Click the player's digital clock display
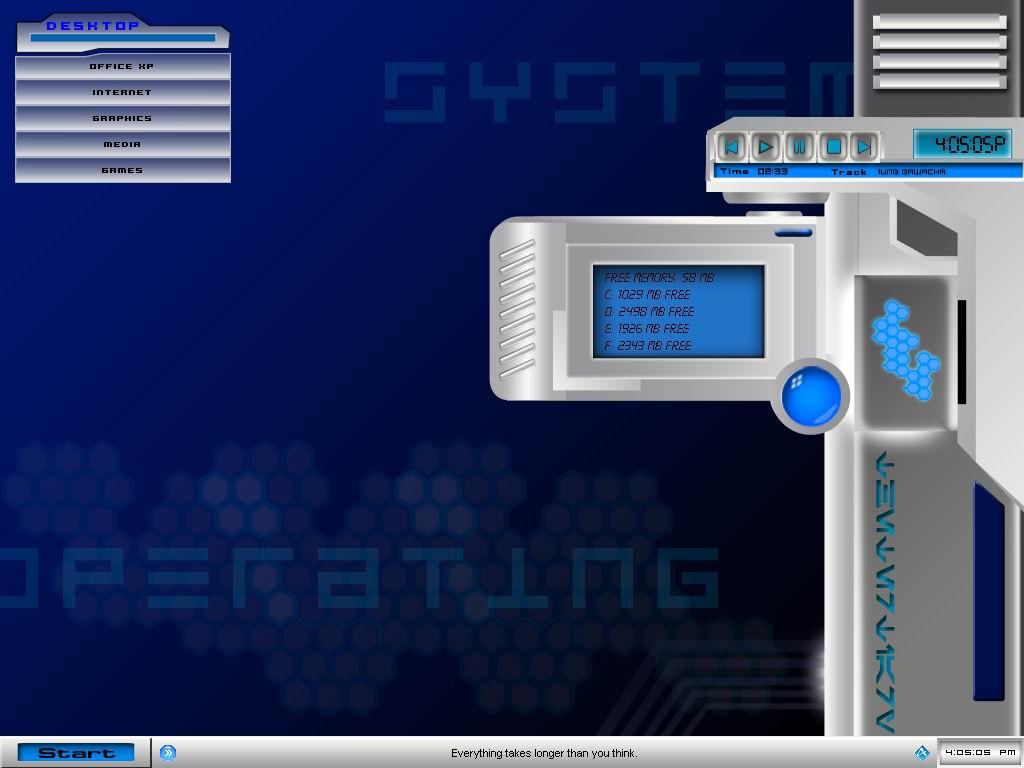 coord(963,144)
